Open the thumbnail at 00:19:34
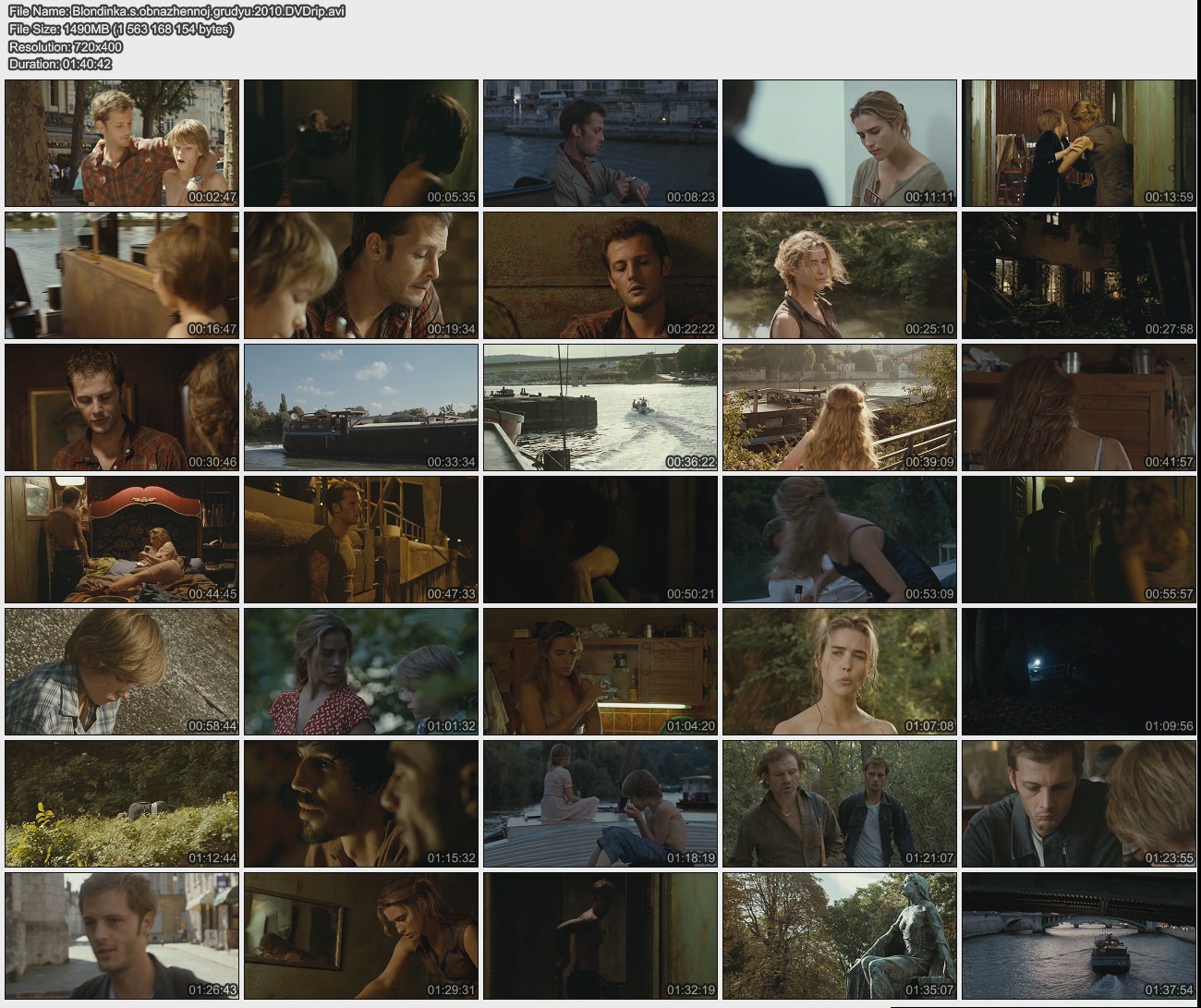 pyautogui.click(x=361, y=275)
